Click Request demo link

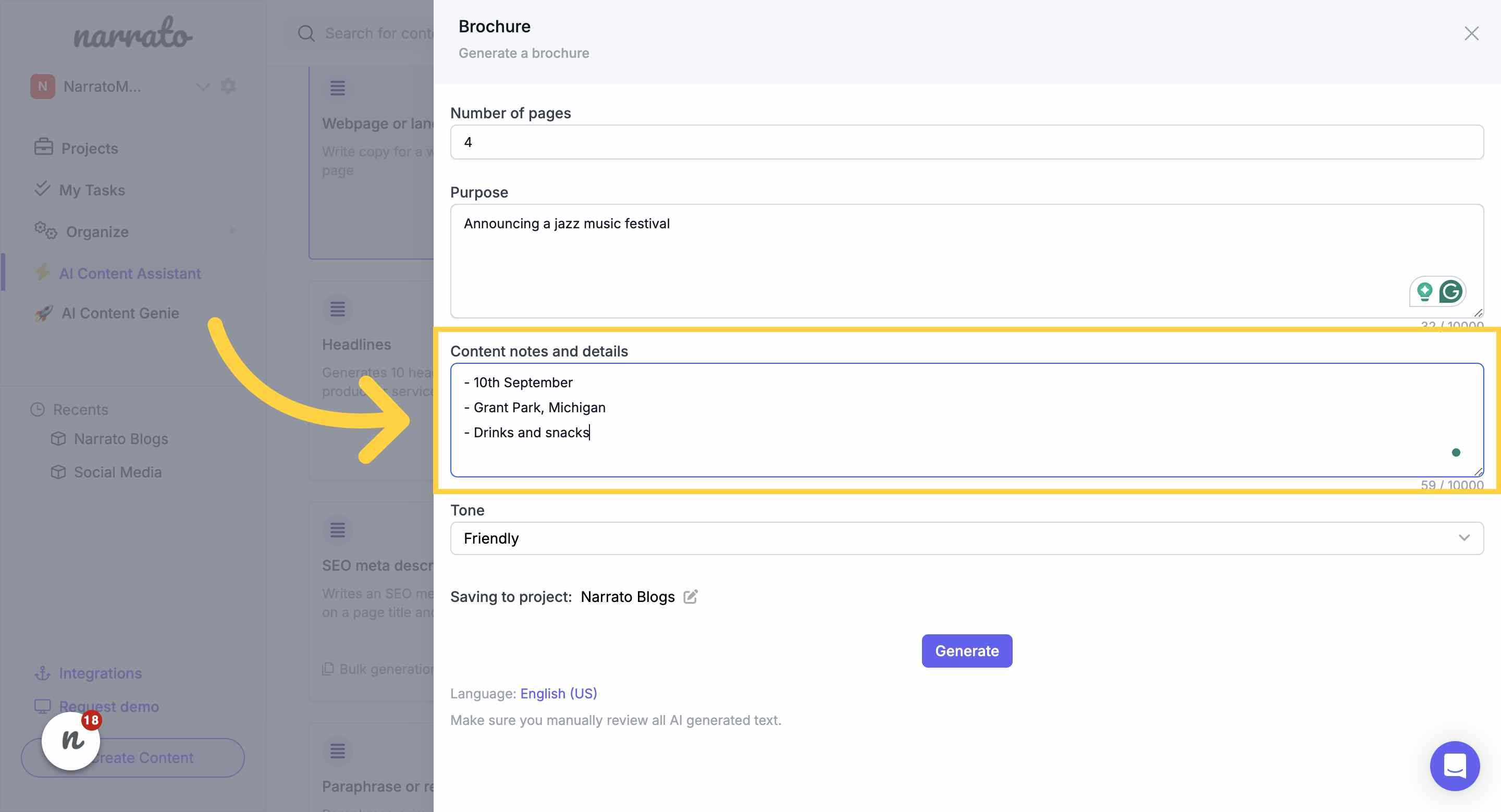point(108,706)
